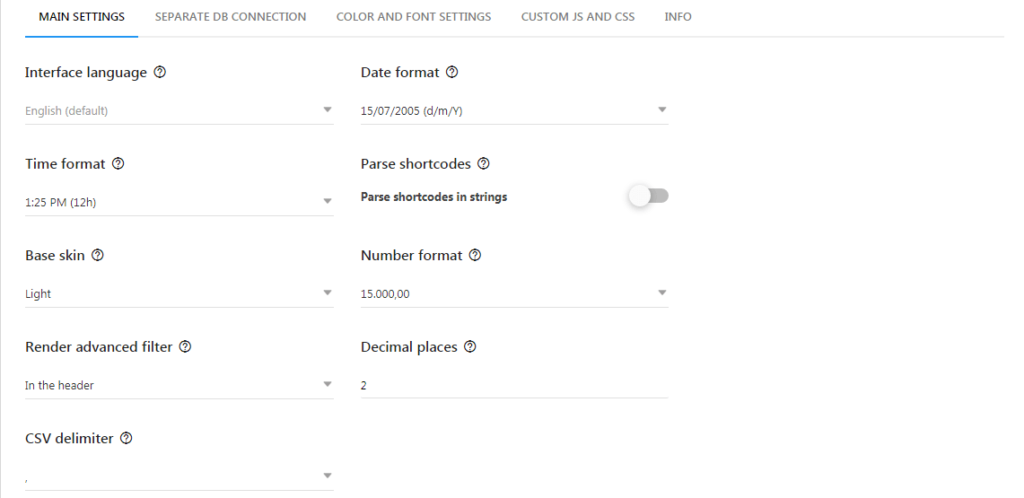Image resolution: width=1024 pixels, height=498 pixels.
Task: Click the CSV delimiter help icon
Action: click(x=127, y=438)
